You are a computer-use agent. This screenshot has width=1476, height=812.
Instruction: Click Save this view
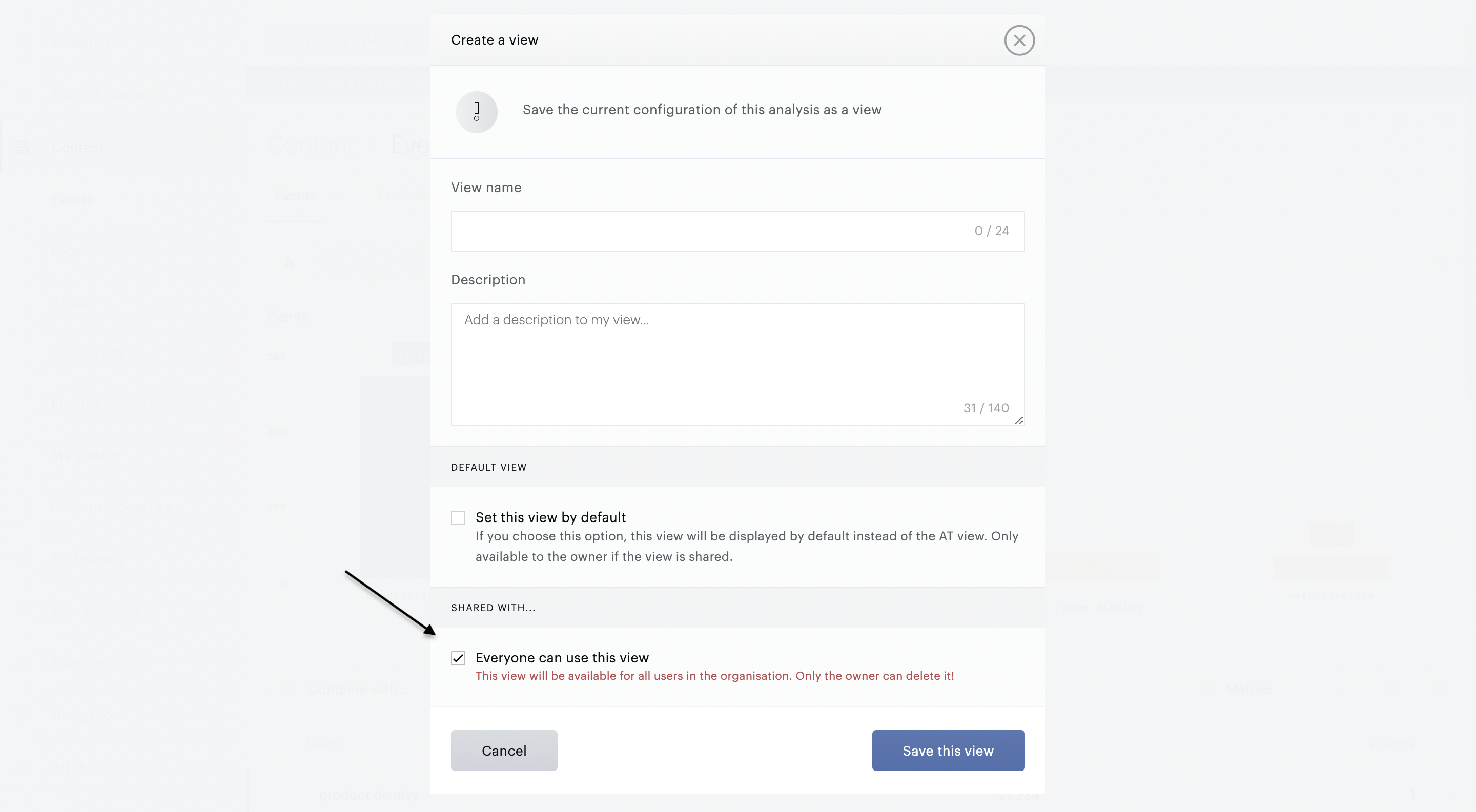pos(948,750)
